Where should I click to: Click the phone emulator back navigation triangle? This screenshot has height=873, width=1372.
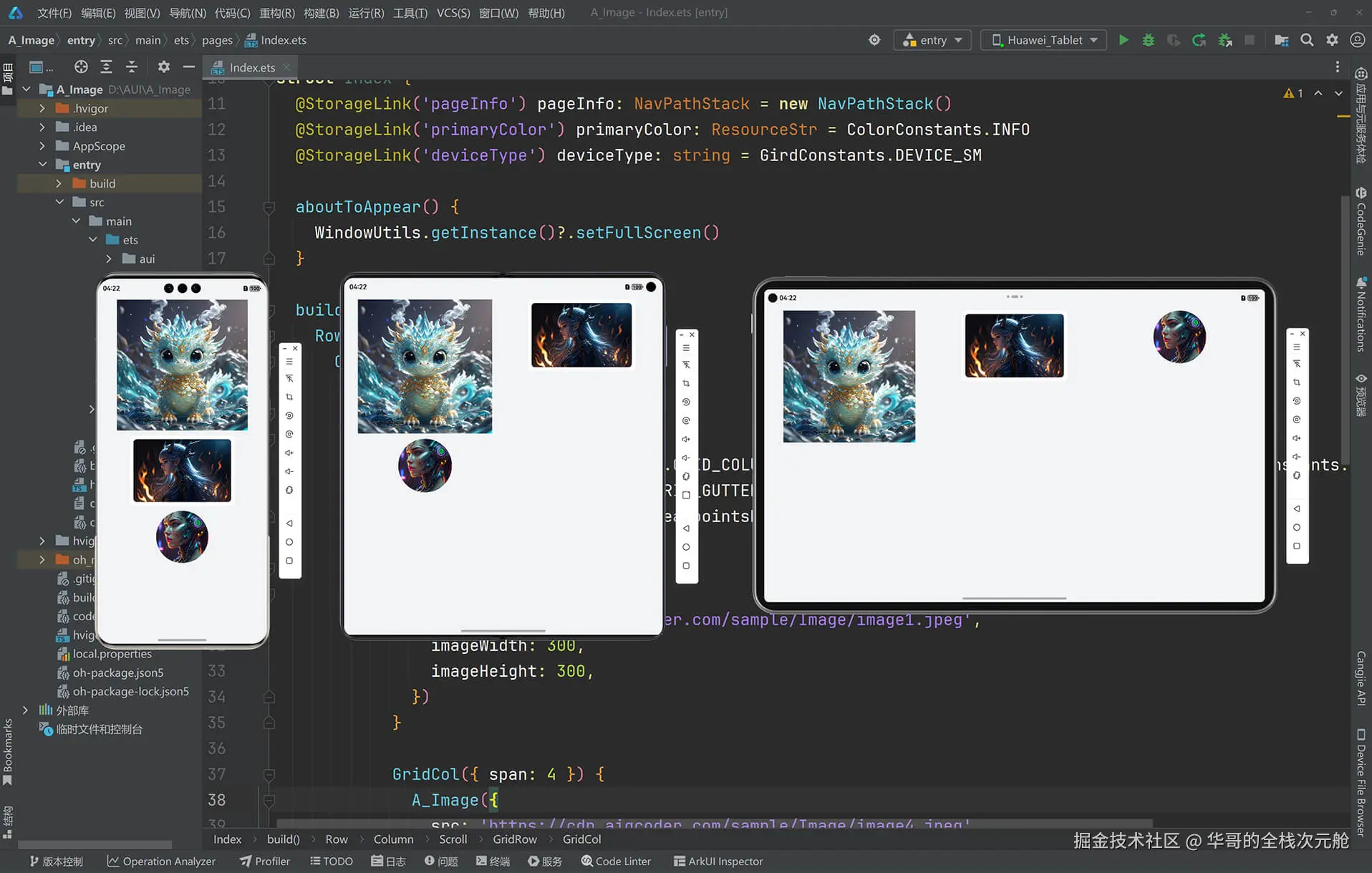pos(289,524)
